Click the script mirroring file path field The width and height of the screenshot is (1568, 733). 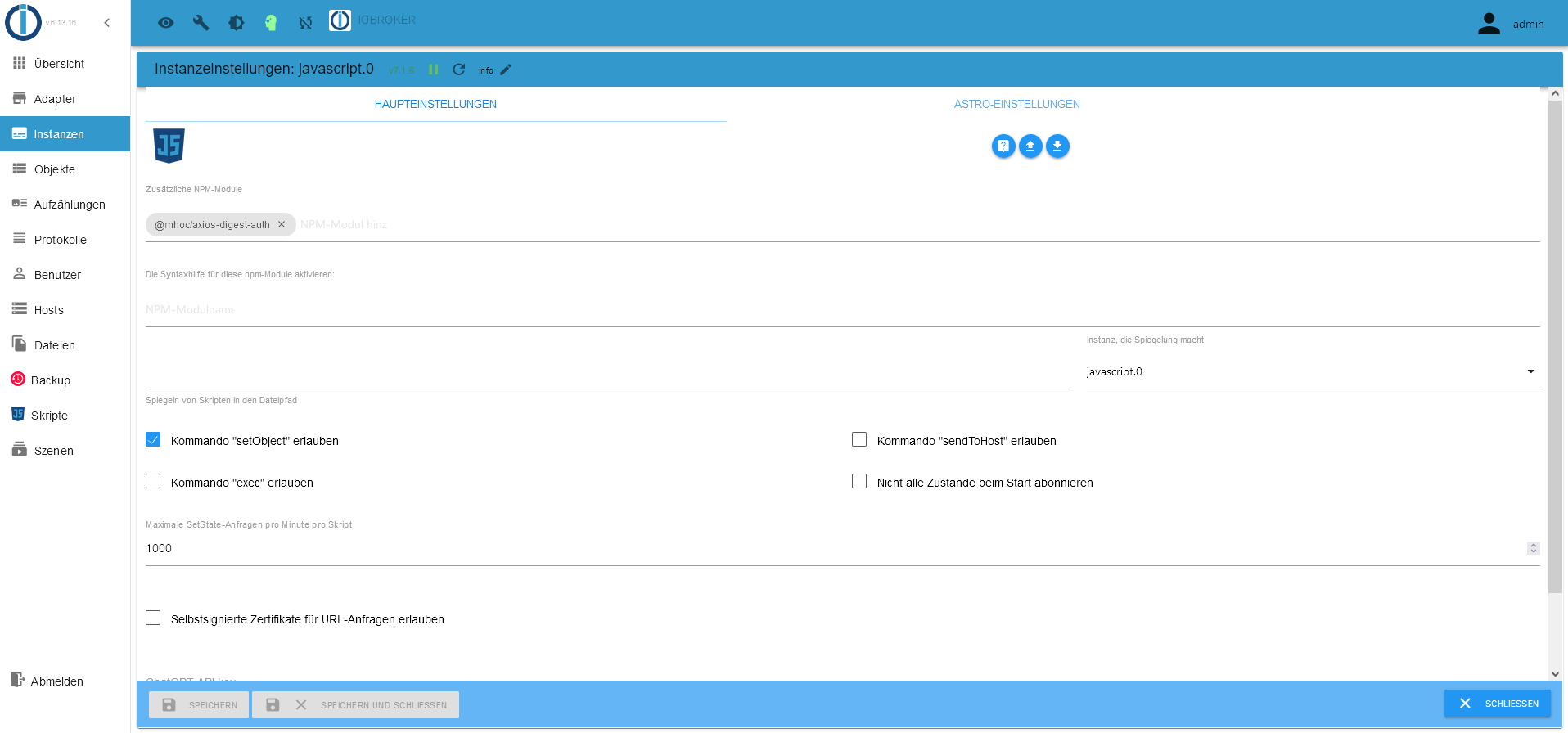[x=607, y=372]
